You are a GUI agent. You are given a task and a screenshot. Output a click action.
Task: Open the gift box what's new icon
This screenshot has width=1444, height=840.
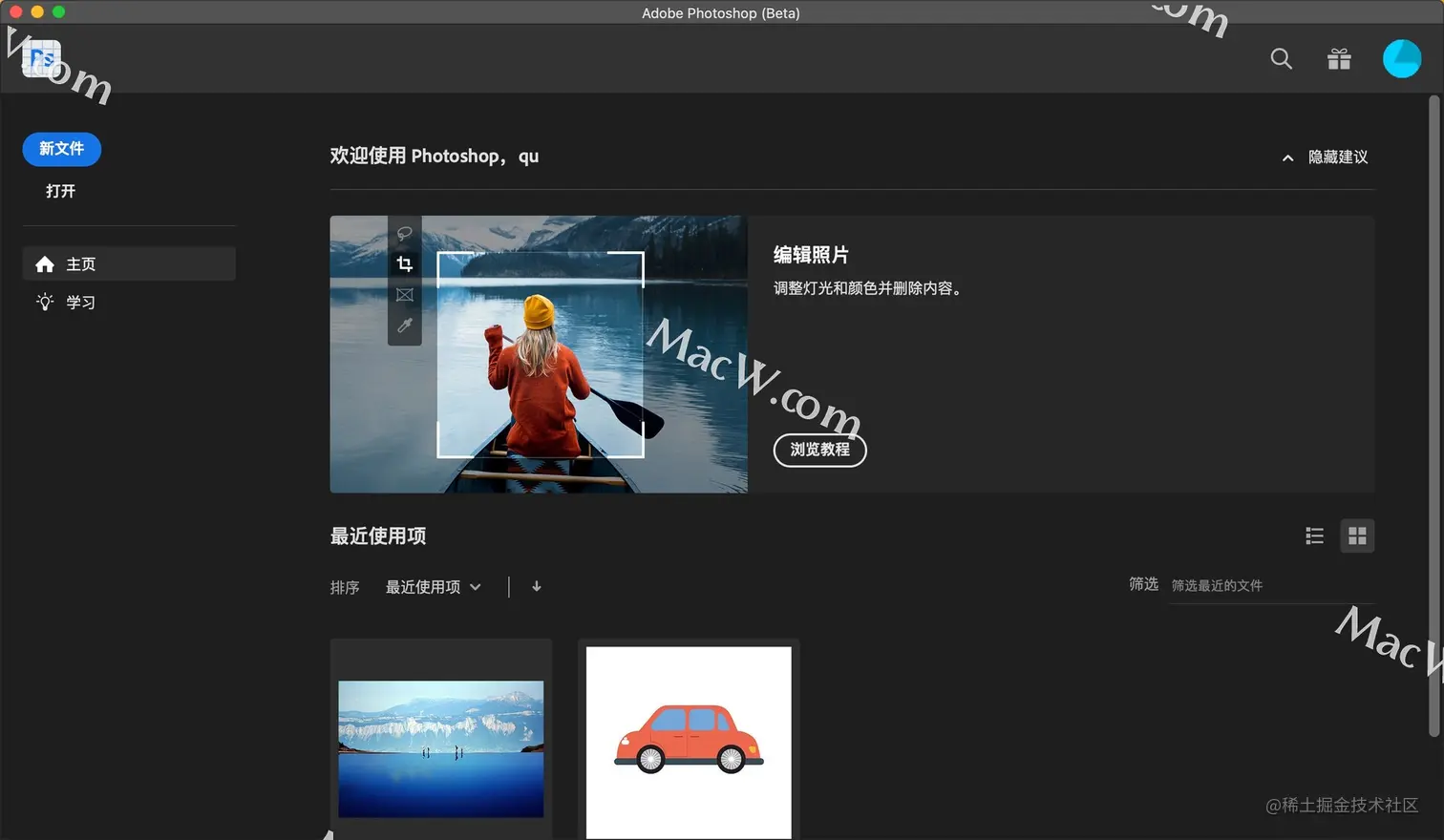[1339, 59]
